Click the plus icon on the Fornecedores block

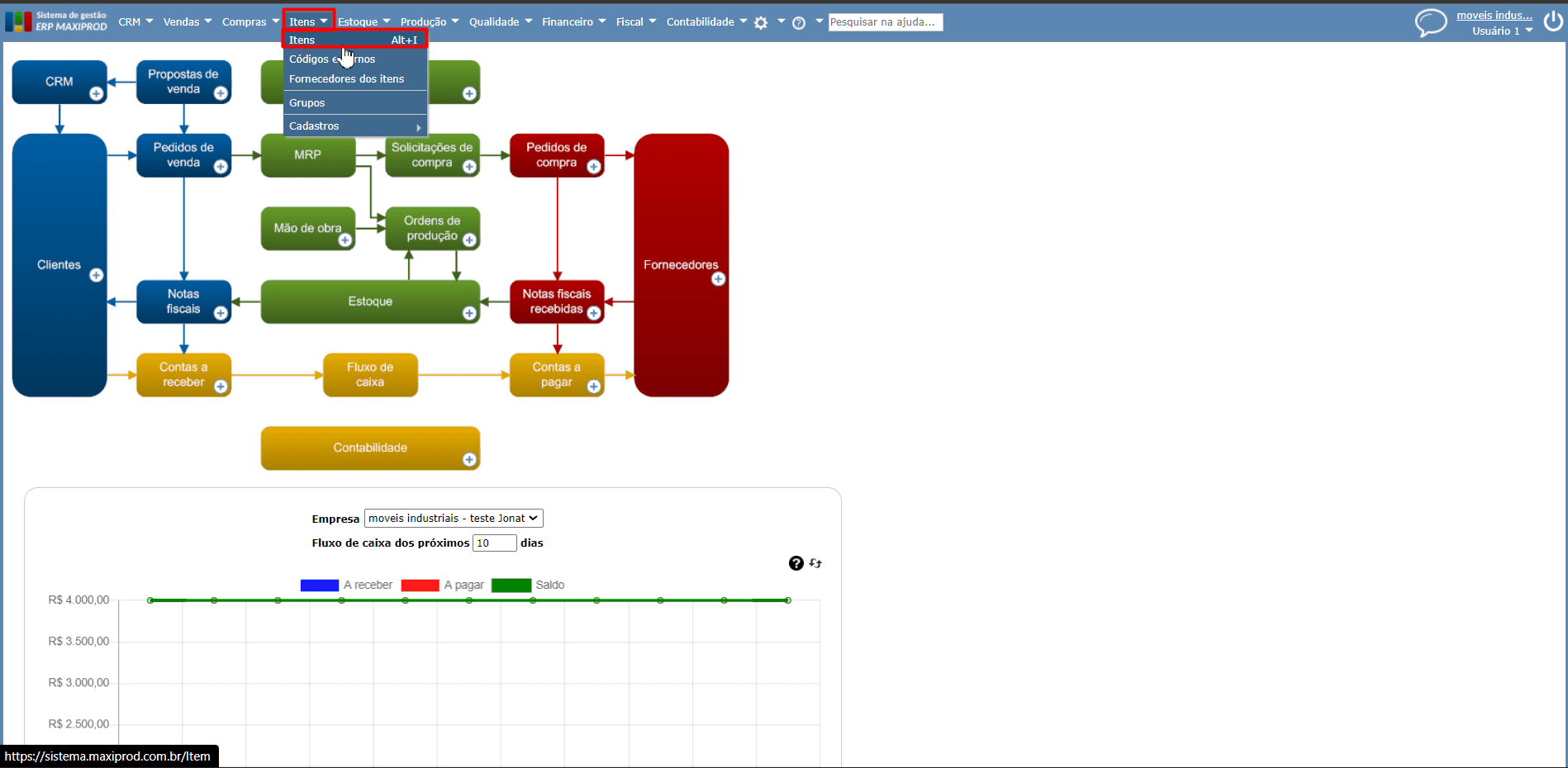[719, 279]
